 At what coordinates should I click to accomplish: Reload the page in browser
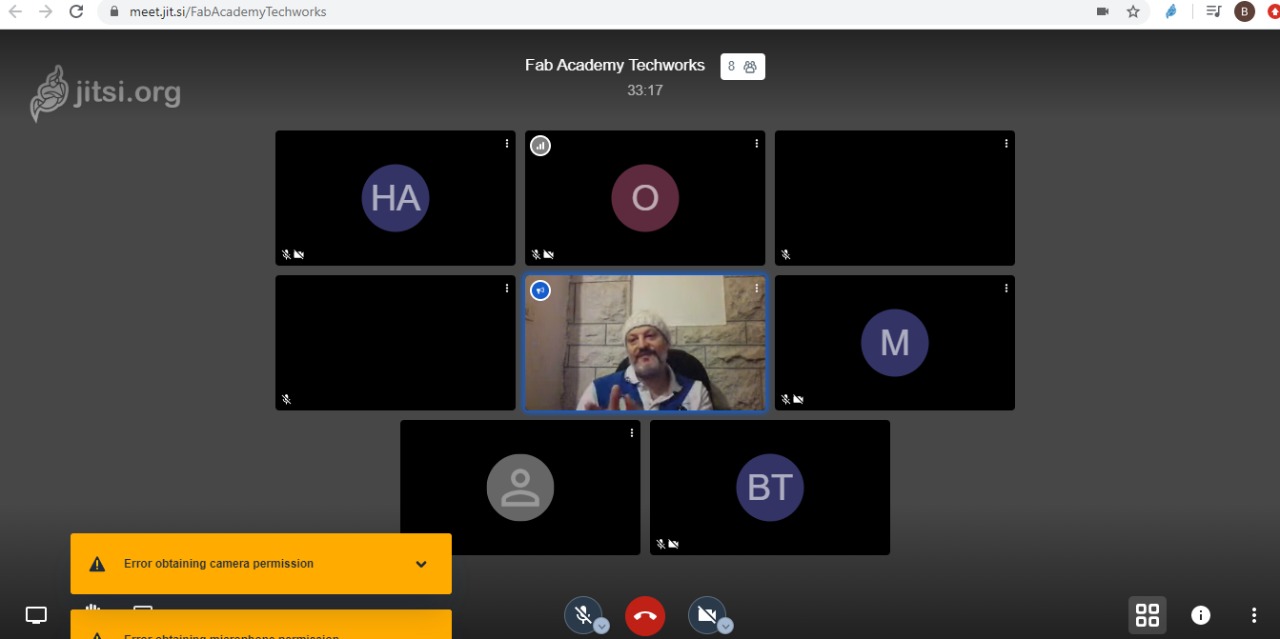[x=76, y=12]
